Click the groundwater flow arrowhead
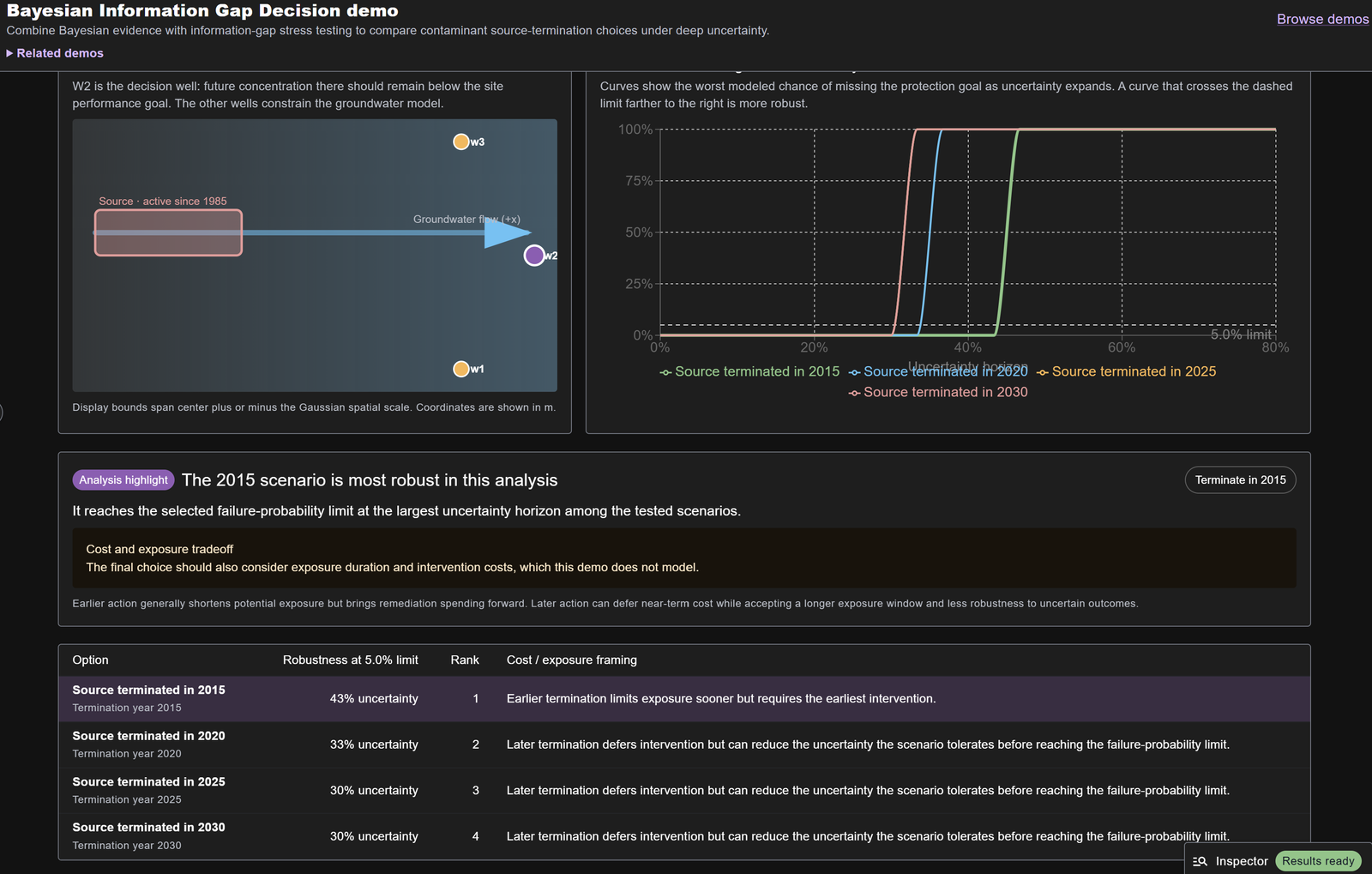 (508, 232)
